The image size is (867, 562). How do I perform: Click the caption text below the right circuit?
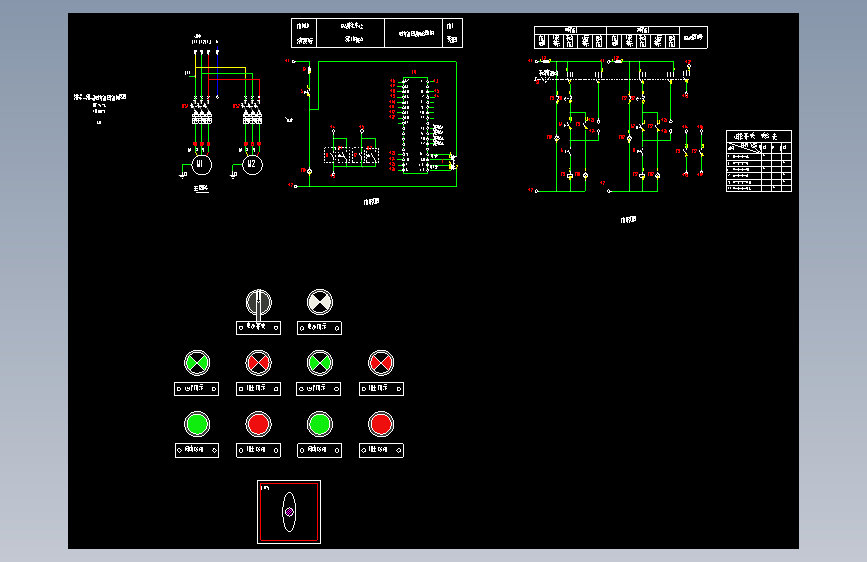[628, 220]
